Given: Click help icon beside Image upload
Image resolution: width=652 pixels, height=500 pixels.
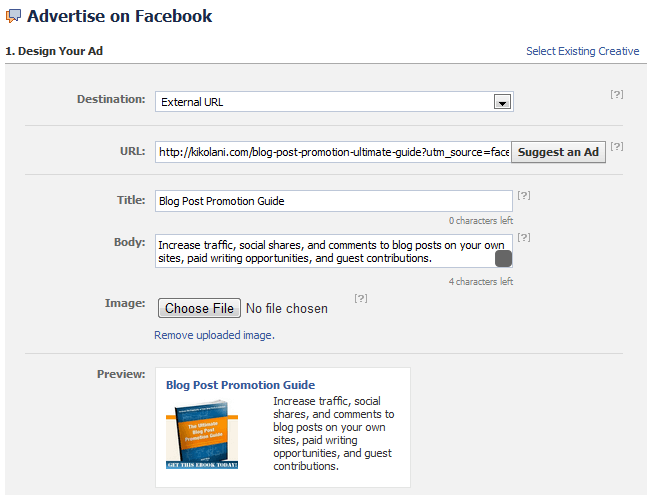Looking at the screenshot, I should pos(361,298).
